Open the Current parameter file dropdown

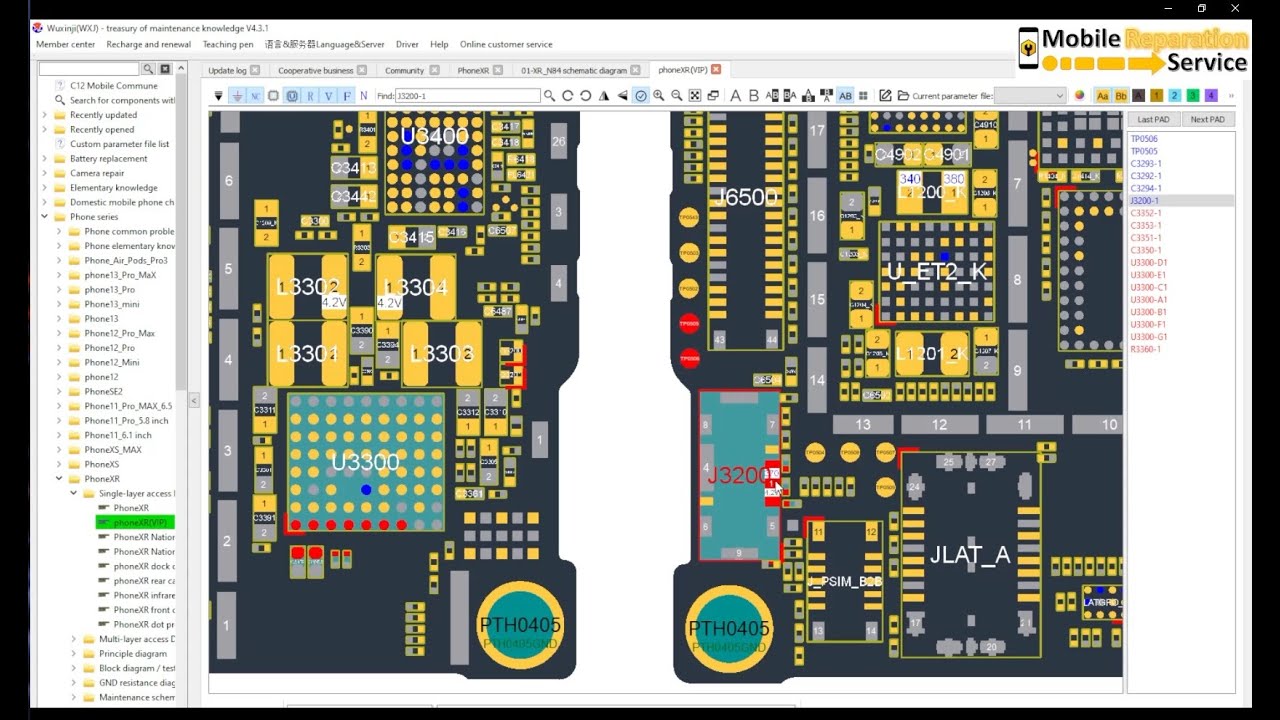(x=1030, y=96)
